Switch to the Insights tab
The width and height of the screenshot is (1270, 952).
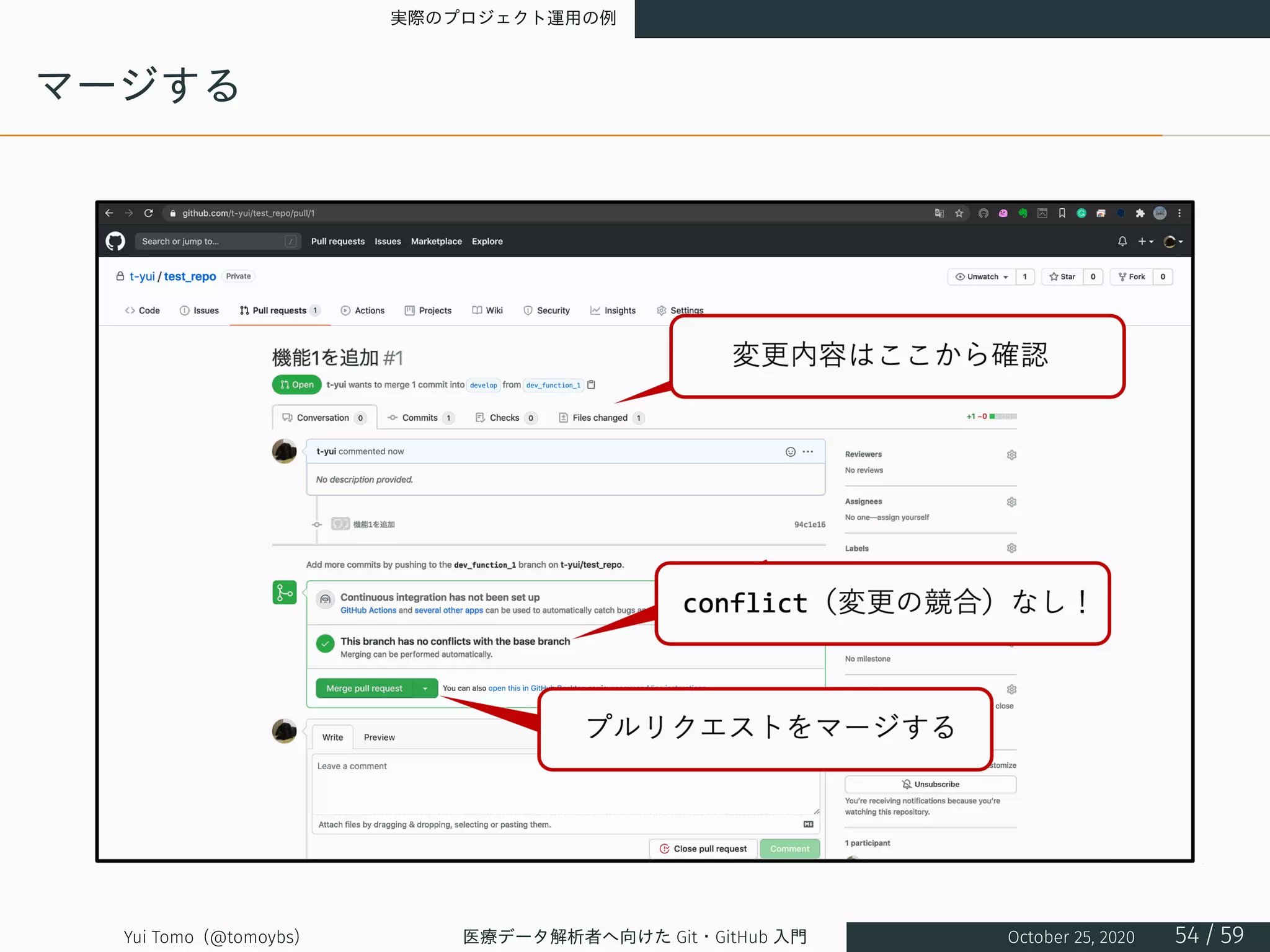(613, 311)
